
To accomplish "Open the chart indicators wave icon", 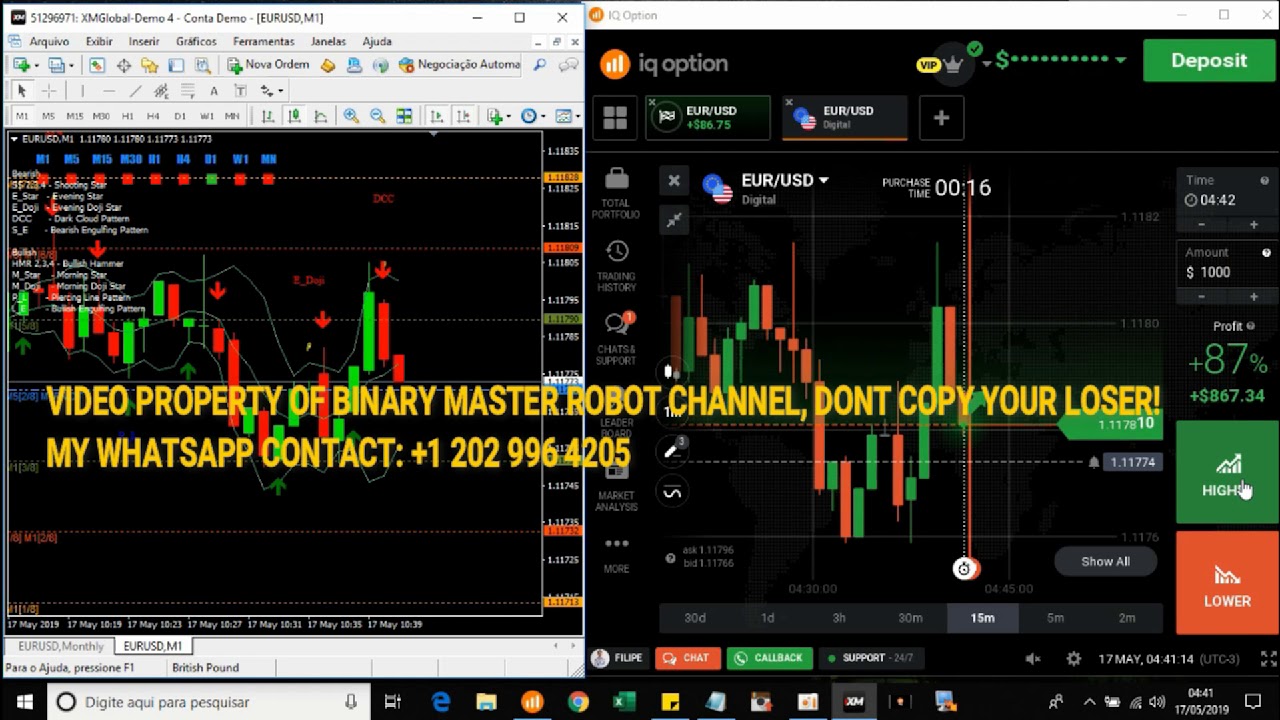I will point(673,492).
